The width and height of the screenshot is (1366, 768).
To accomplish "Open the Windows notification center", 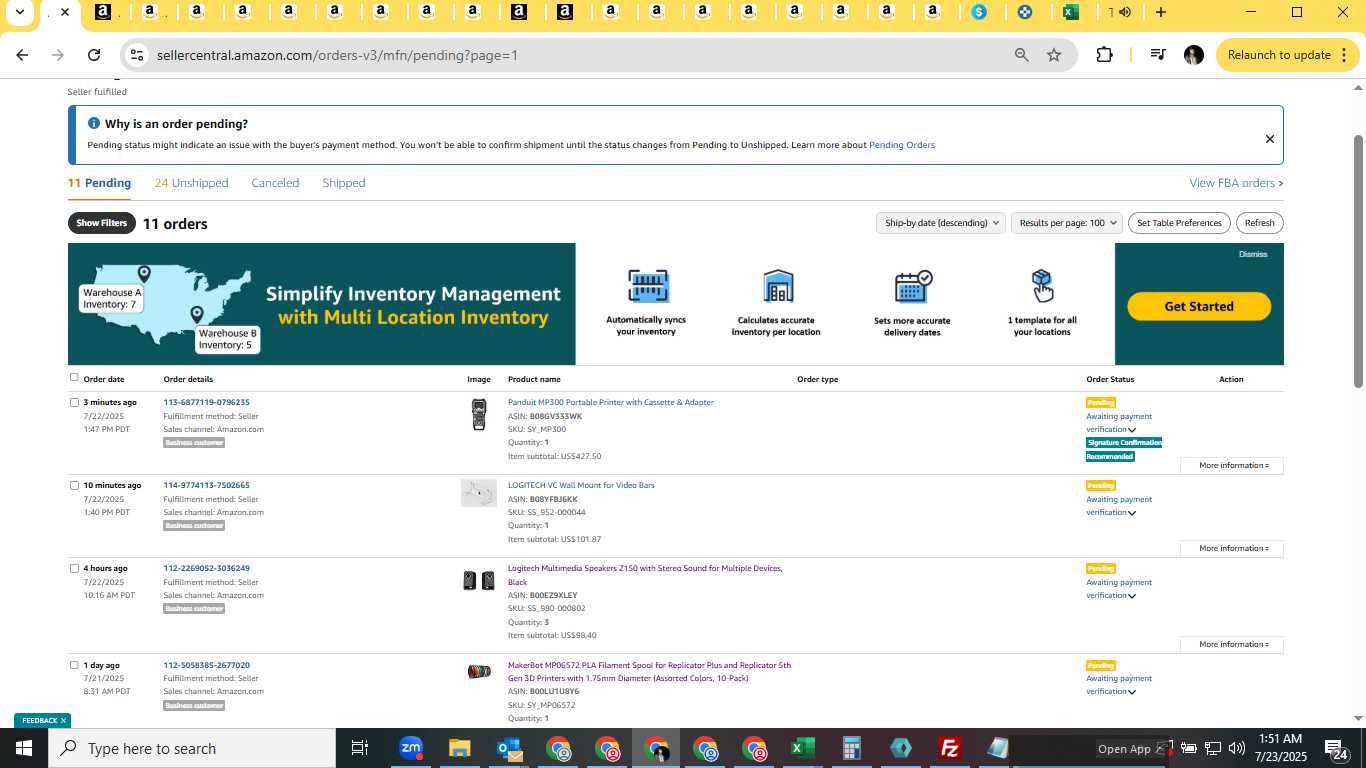I will click(1336, 748).
